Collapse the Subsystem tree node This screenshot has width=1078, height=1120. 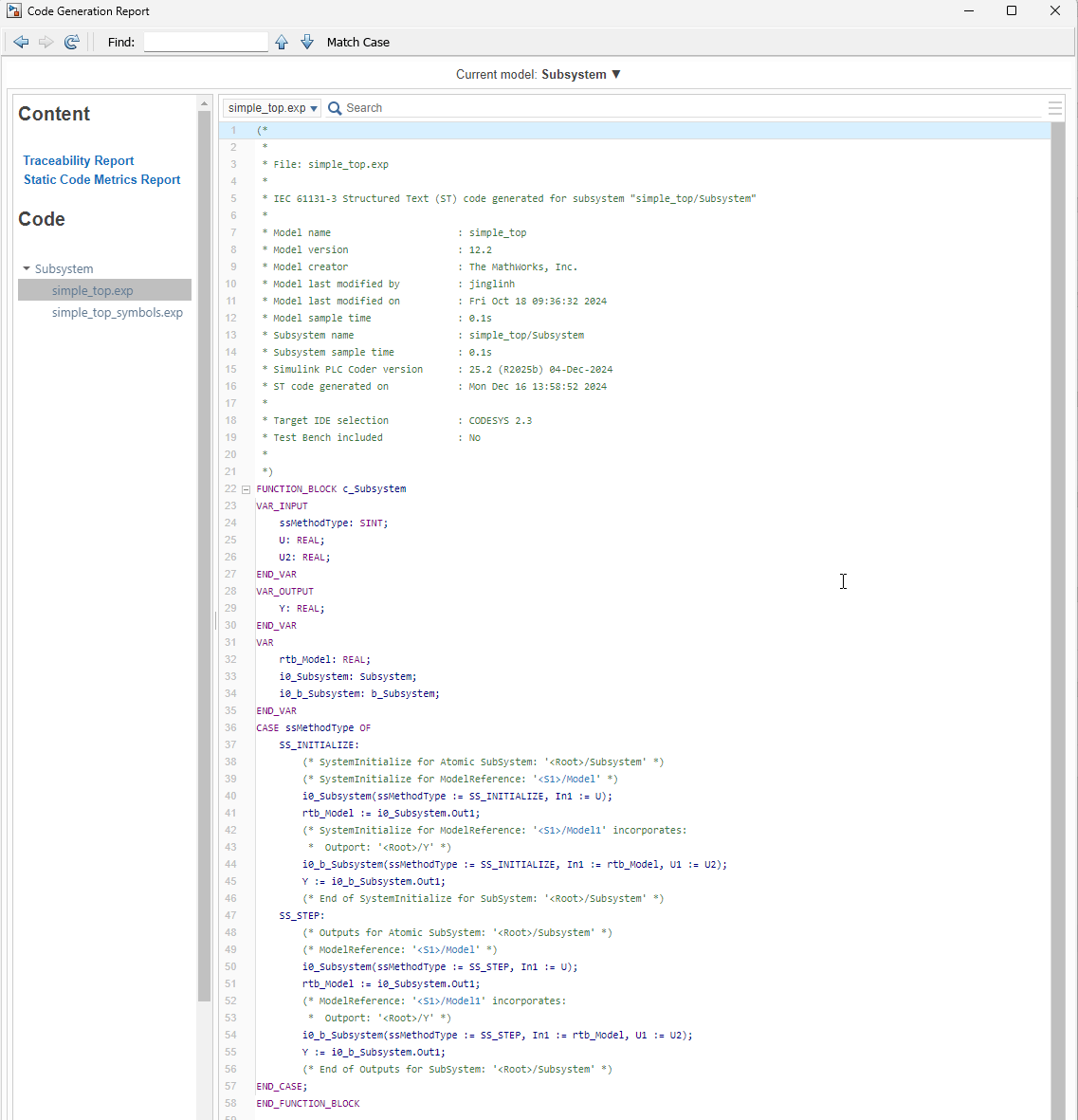(x=27, y=269)
